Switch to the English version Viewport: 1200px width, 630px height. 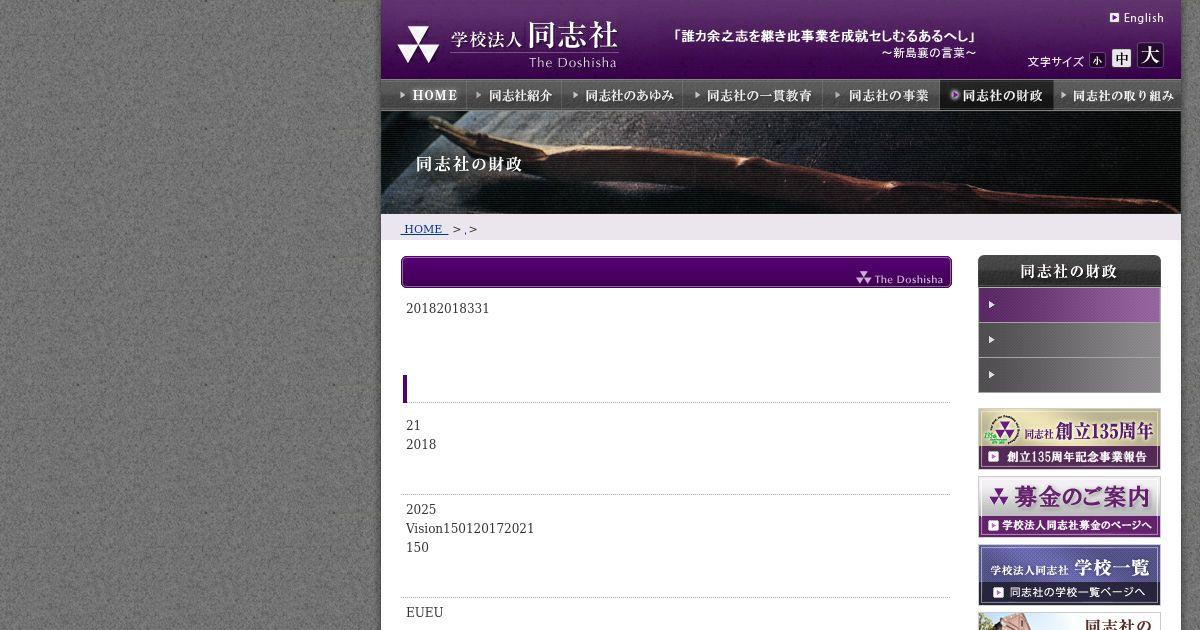tap(1136, 18)
